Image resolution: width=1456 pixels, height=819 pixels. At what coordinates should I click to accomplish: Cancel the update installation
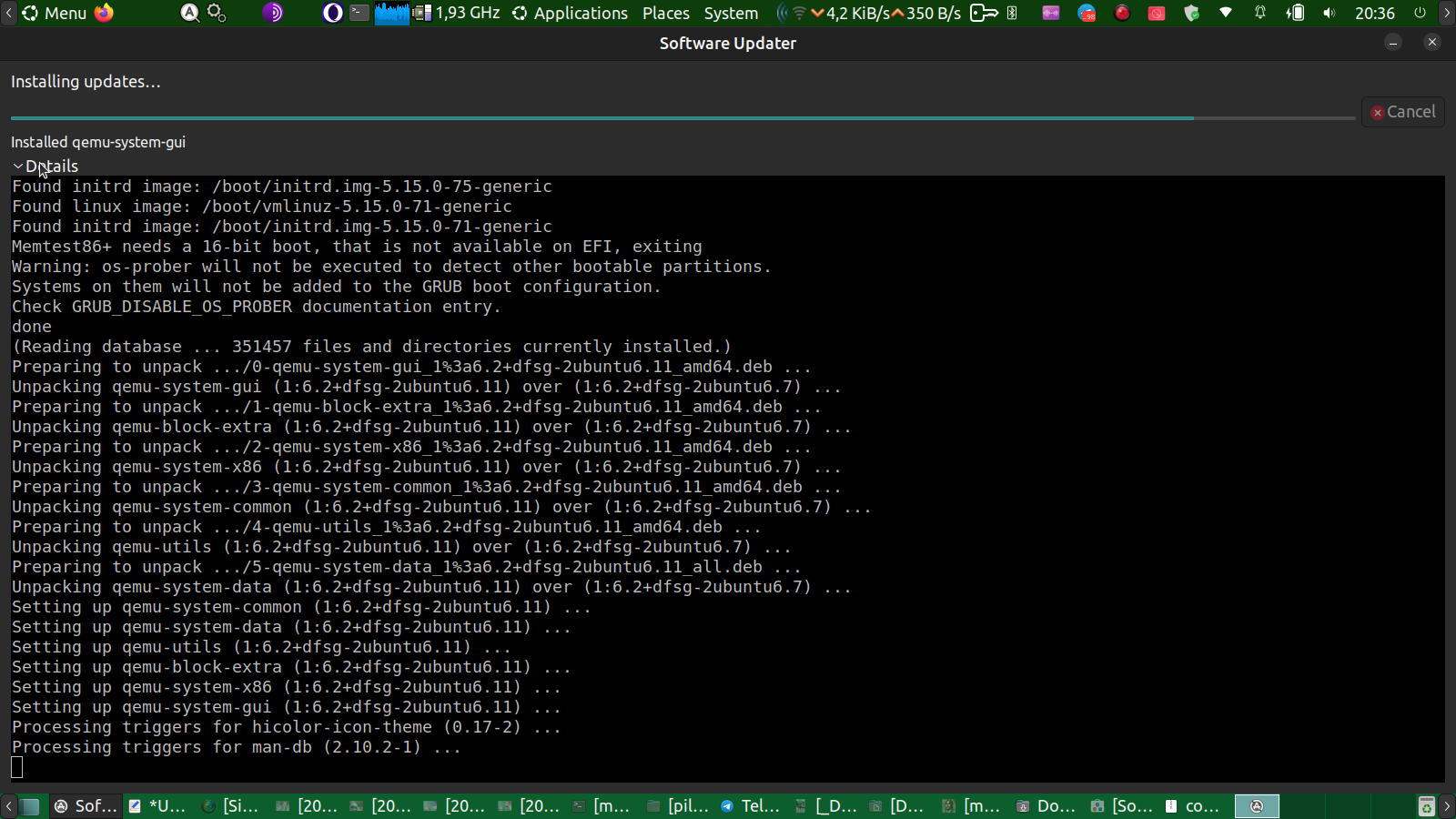click(1403, 112)
